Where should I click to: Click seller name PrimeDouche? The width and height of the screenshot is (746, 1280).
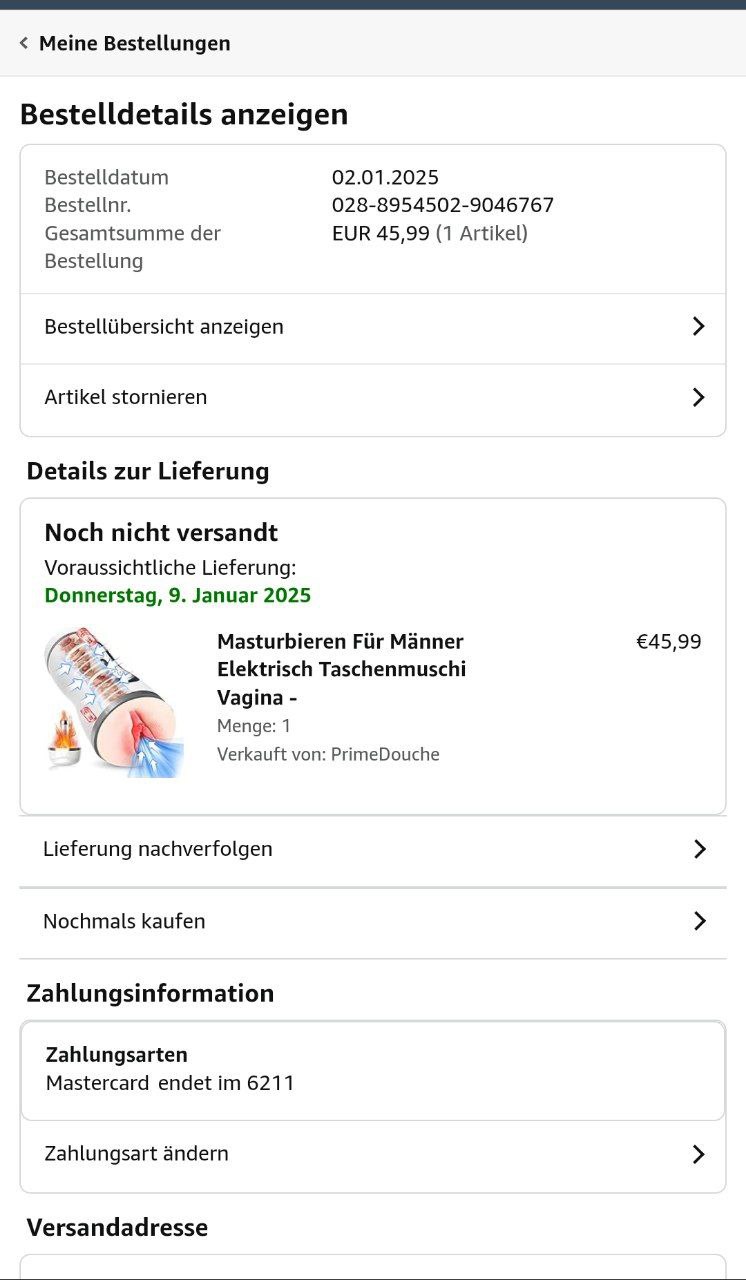click(x=385, y=754)
